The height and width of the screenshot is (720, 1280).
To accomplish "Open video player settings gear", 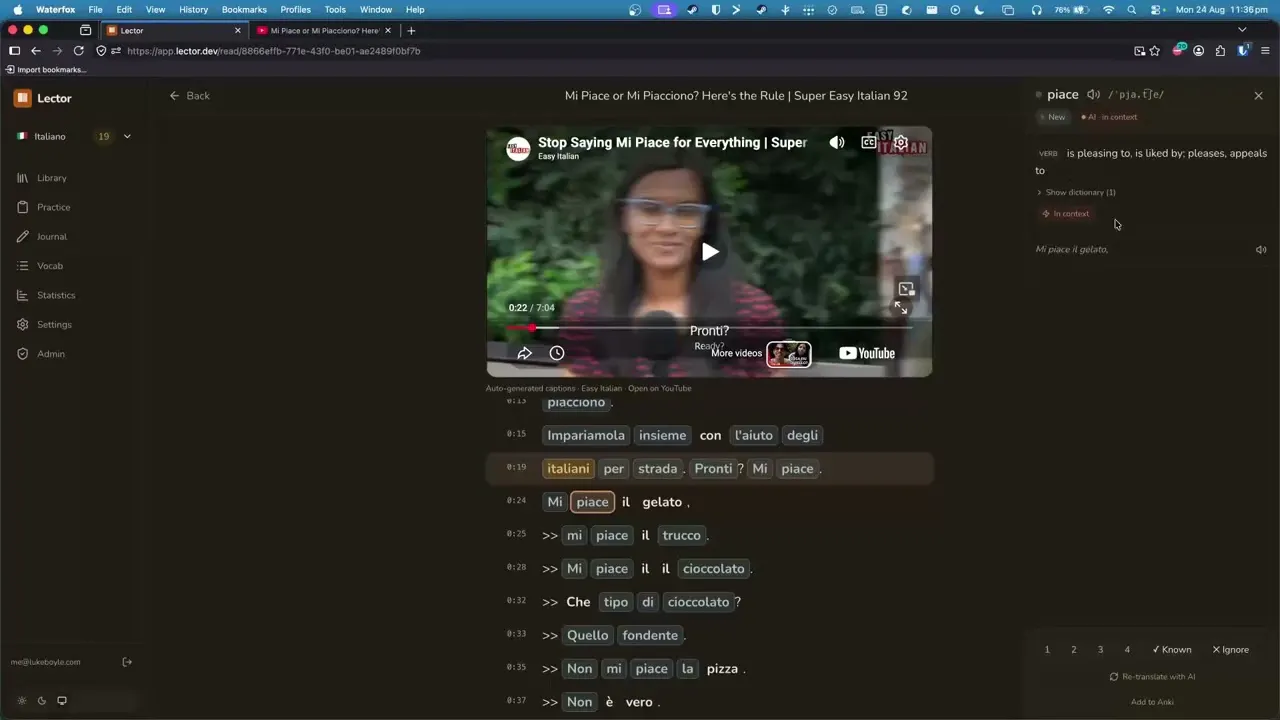I will click(901, 143).
